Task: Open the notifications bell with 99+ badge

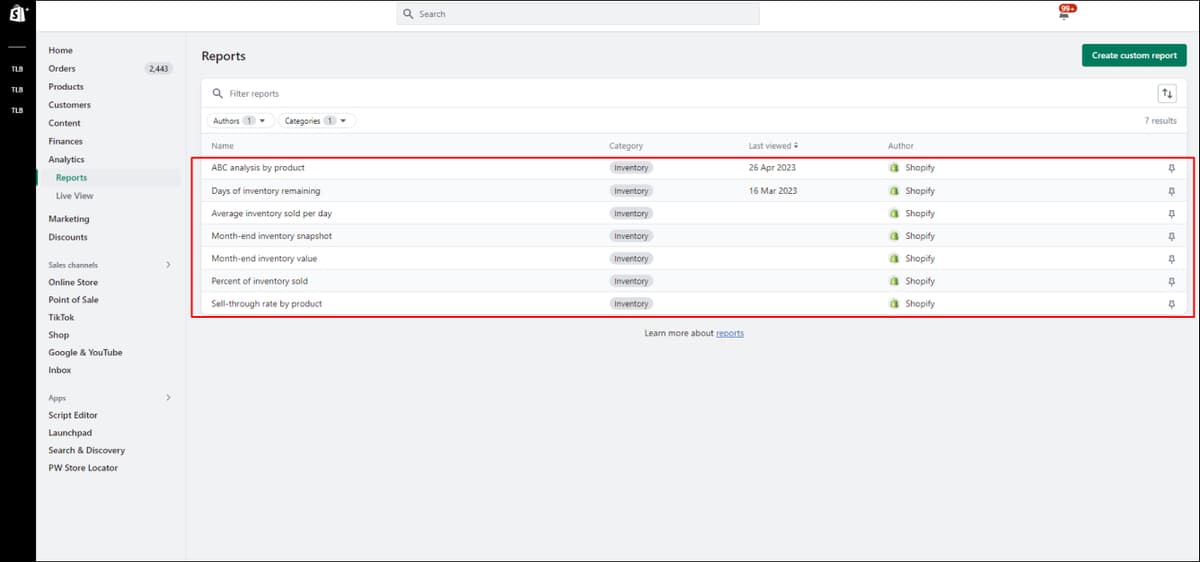Action: 1066,12
